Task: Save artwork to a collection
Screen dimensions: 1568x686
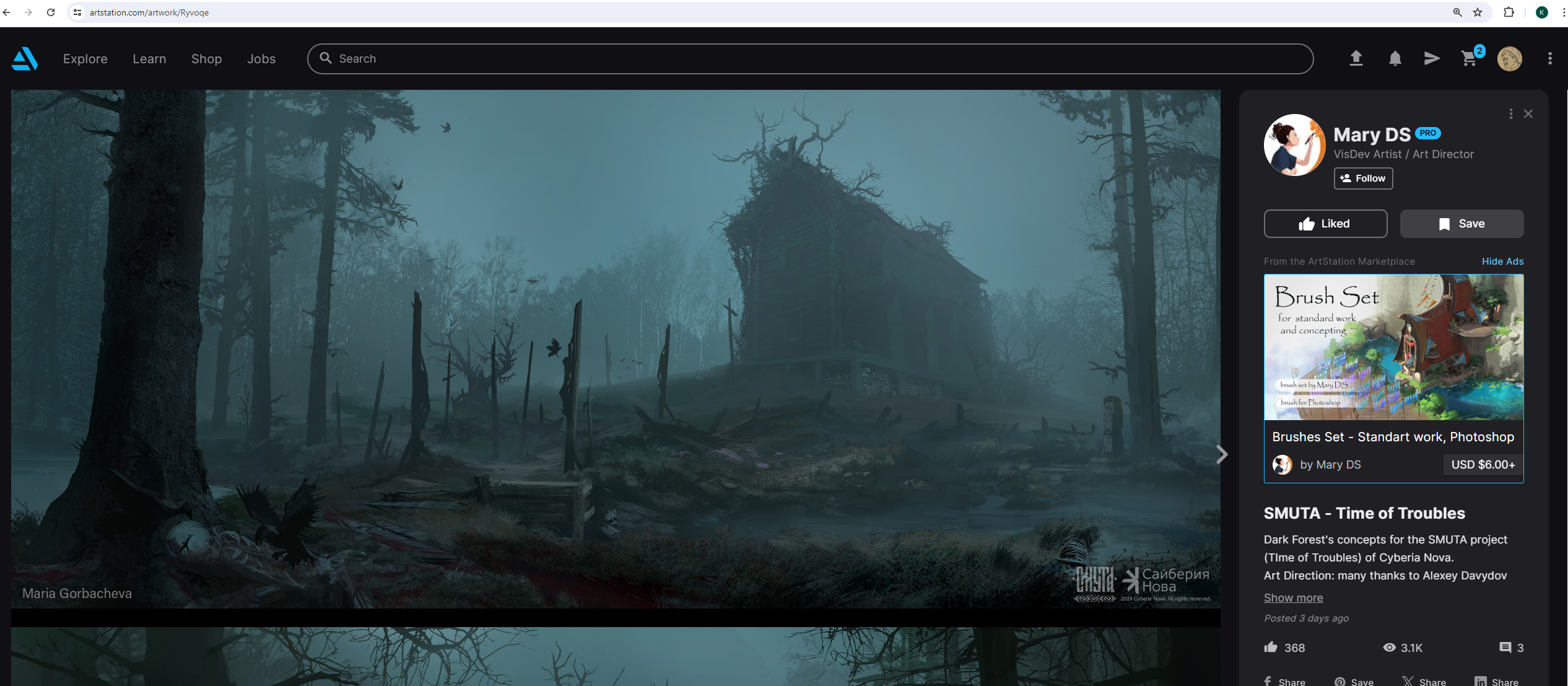Action: [x=1461, y=224]
